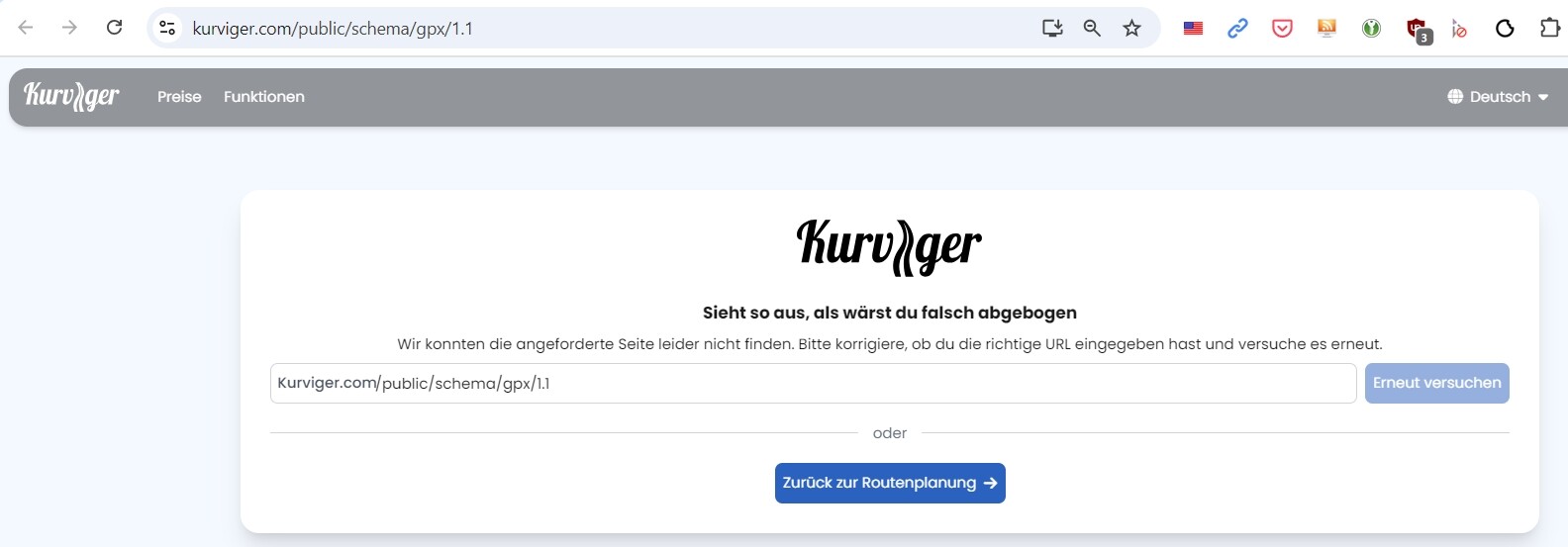1568x547 pixels.
Task: Click the install app icon in address bar
Action: coord(1052,28)
